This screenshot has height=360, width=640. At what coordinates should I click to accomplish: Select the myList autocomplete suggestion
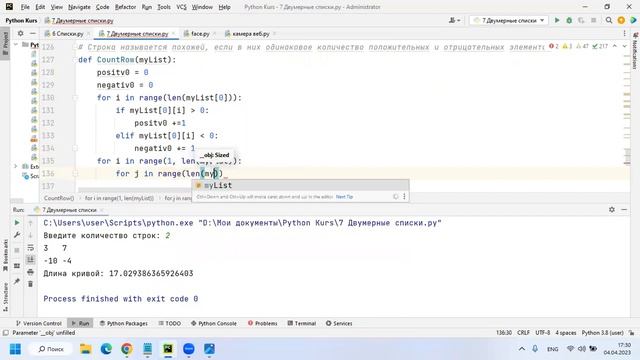pyautogui.click(x=300, y=185)
